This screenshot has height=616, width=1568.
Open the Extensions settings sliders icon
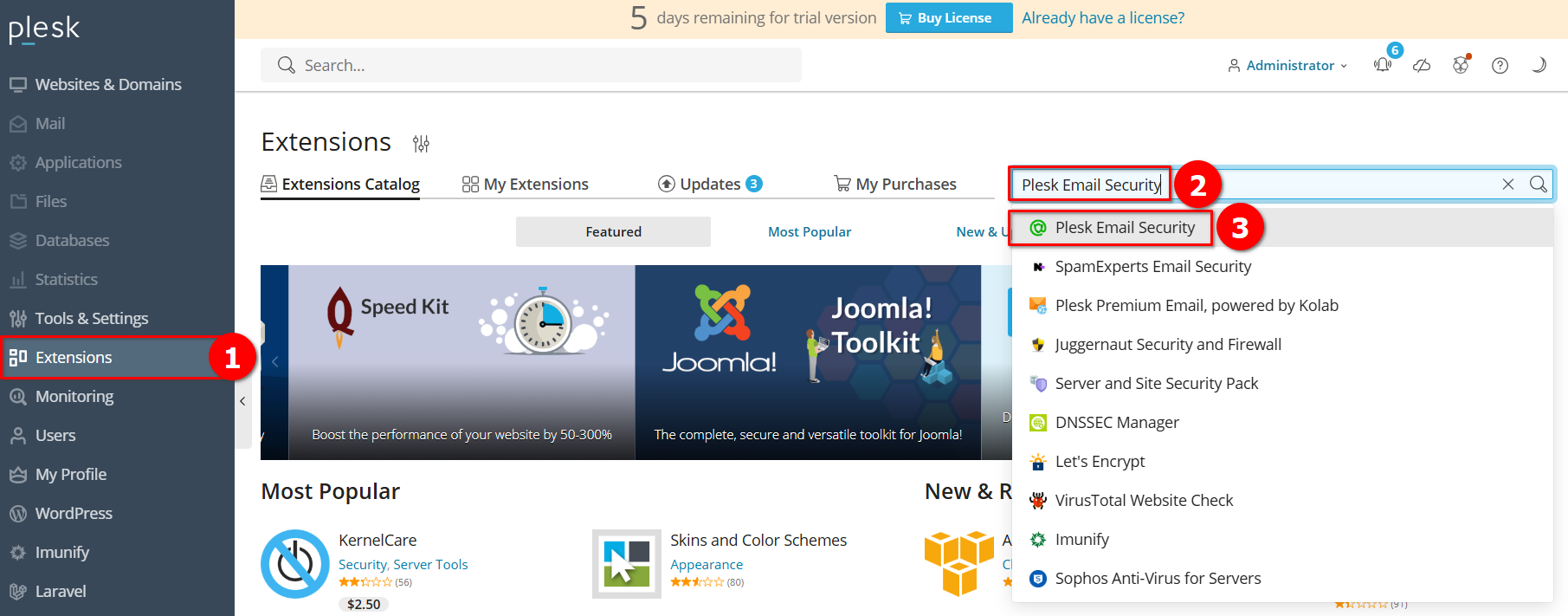tap(421, 144)
